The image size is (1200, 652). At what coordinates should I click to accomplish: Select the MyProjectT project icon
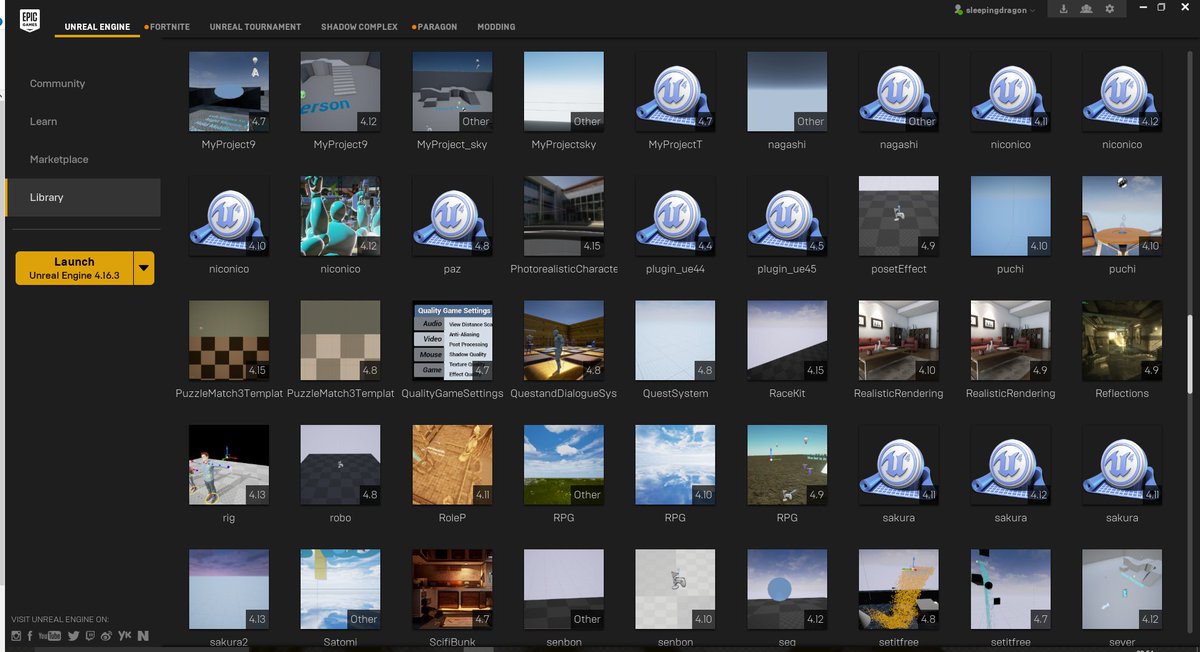coord(675,92)
